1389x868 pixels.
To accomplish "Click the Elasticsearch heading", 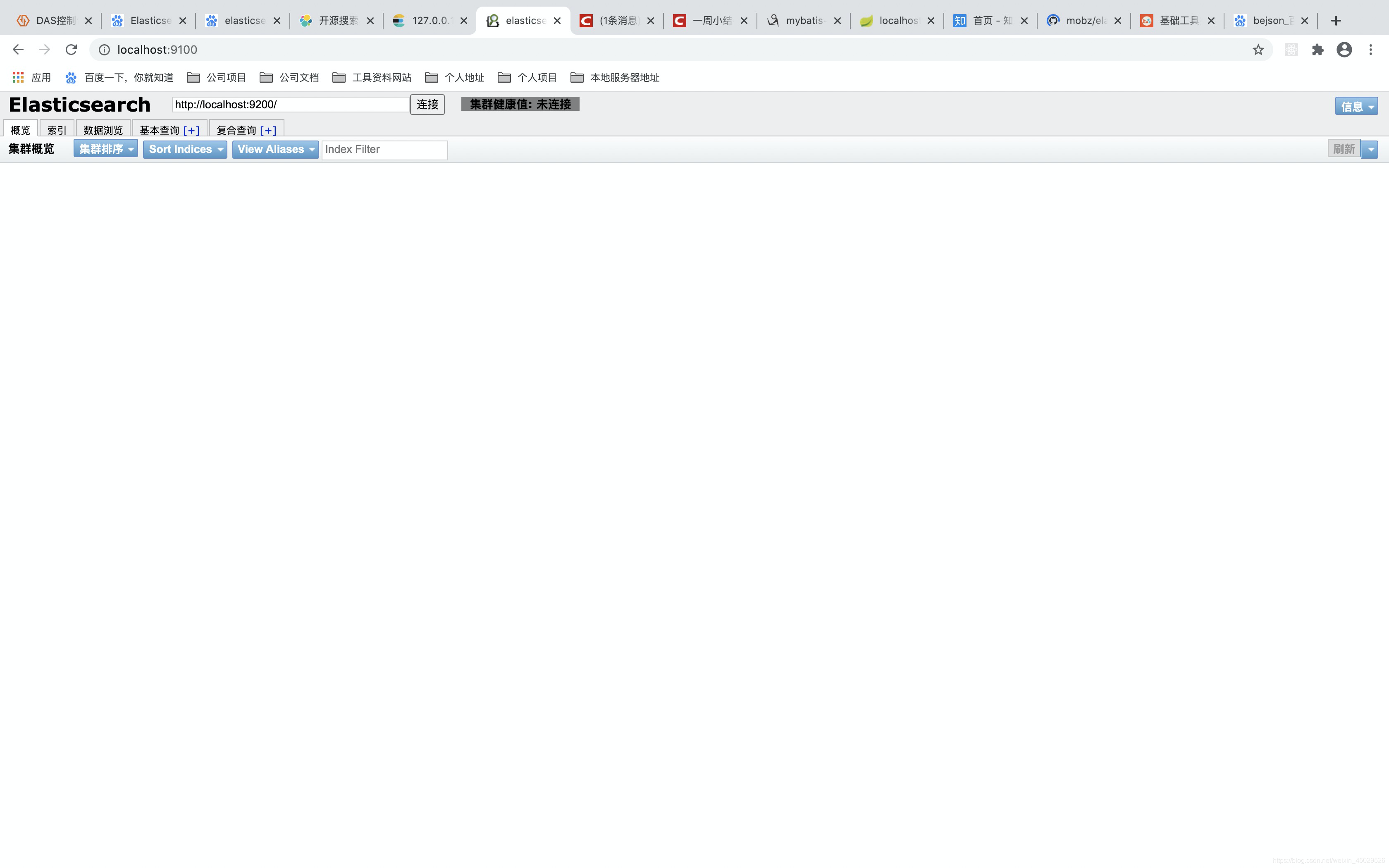I will tap(79, 105).
